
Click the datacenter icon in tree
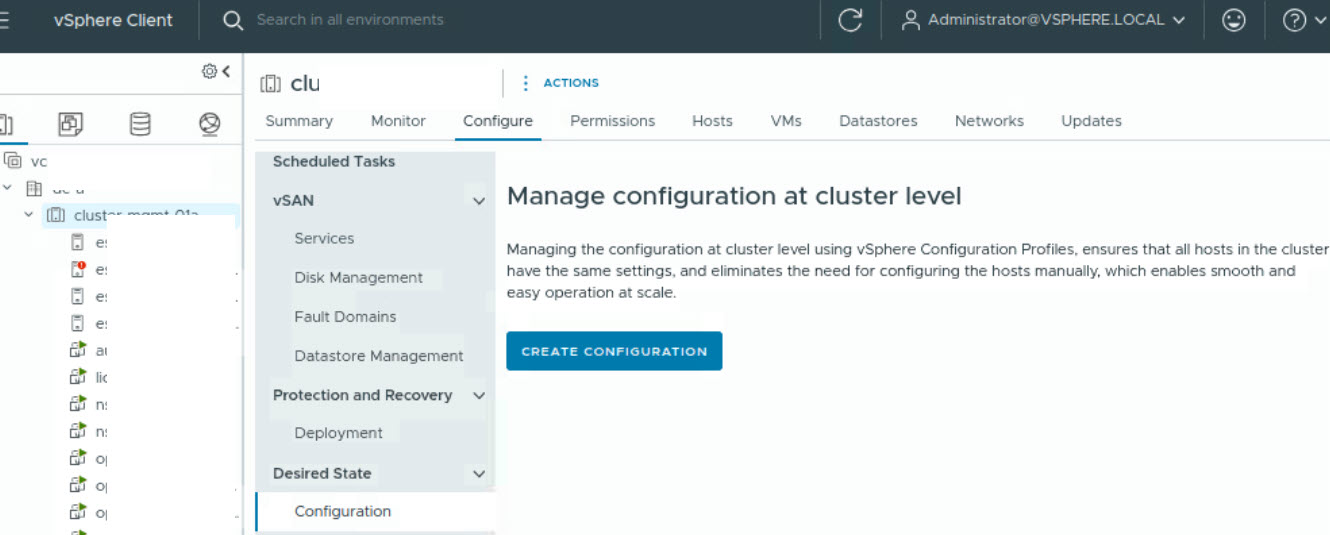tap(34, 188)
